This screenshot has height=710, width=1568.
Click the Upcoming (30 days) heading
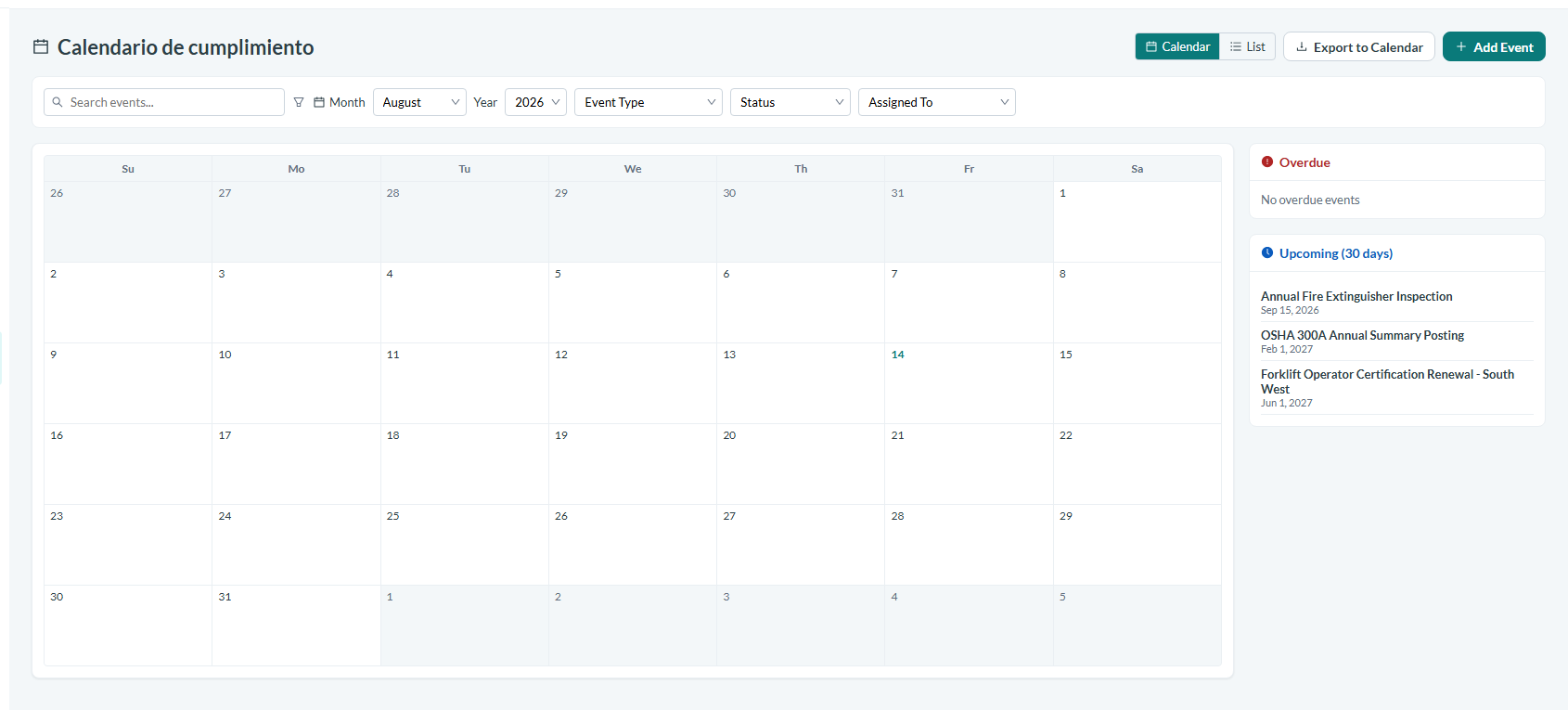[1336, 253]
